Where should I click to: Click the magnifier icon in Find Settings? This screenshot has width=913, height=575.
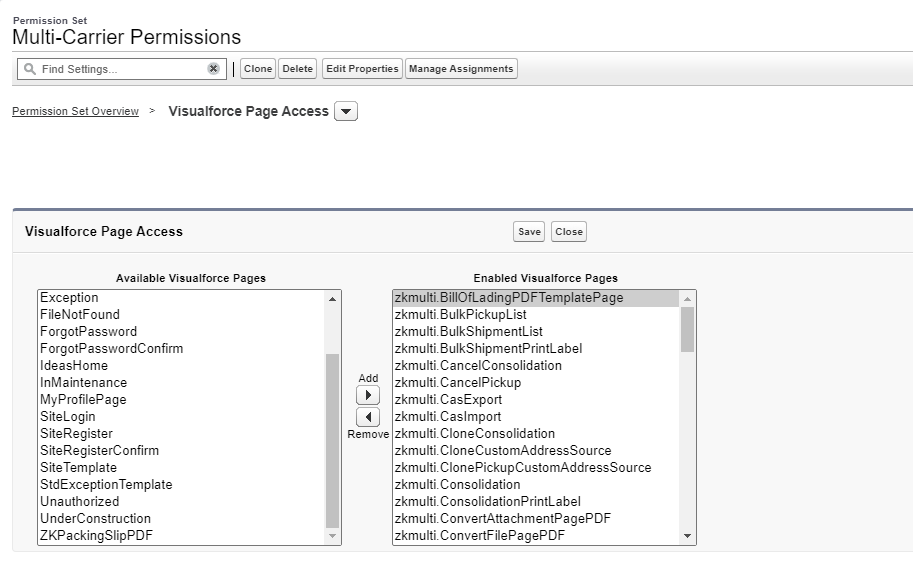[30, 69]
